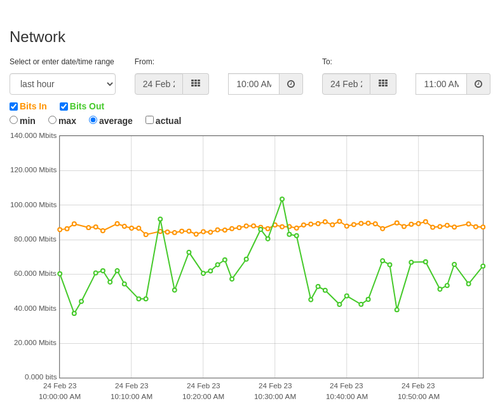Click the first Bits In data point at 10:00 AM

[60, 230]
